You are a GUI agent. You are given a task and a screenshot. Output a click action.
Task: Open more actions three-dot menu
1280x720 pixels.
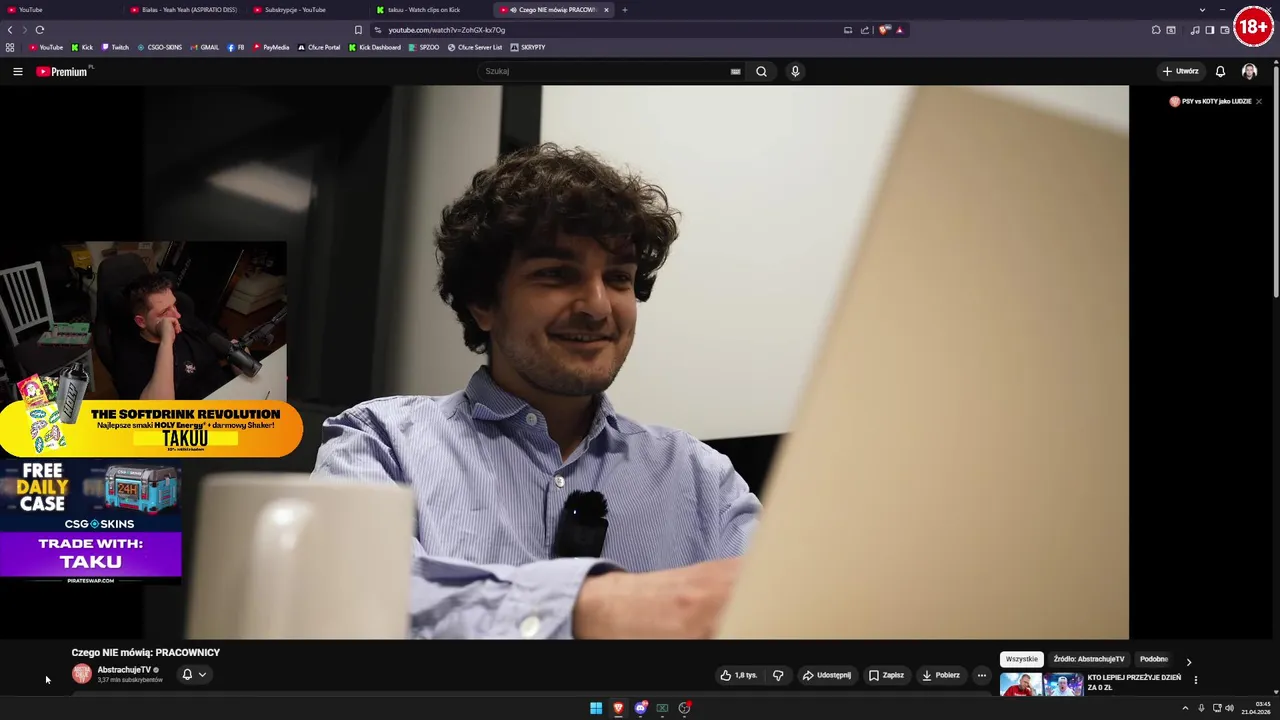[x=982, y=675]
